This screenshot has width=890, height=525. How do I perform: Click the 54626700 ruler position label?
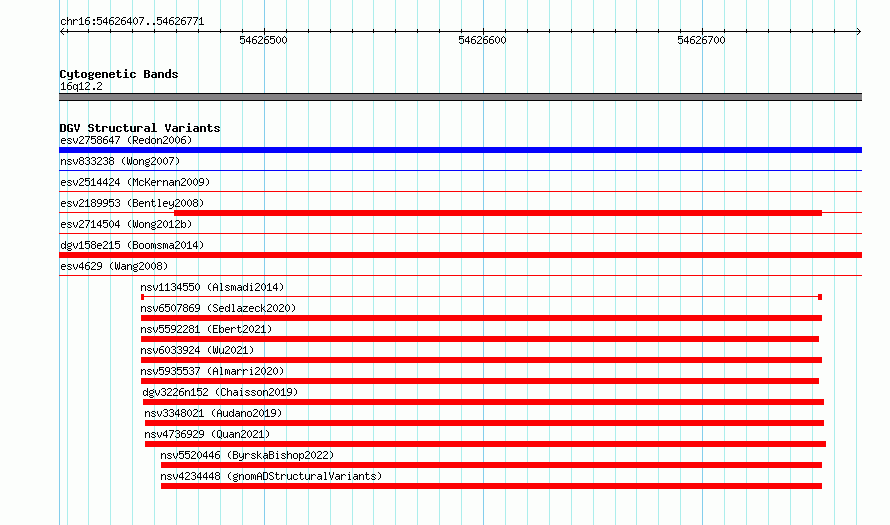(702, 40)
